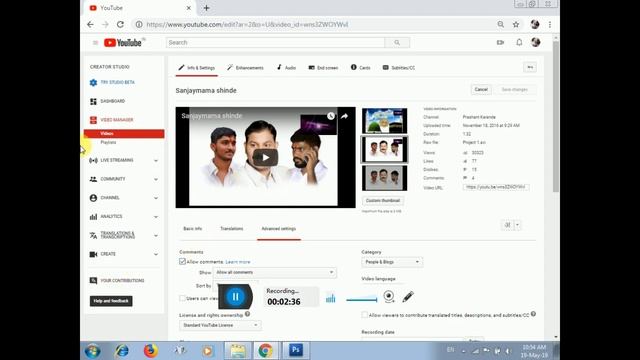Toggle Users can view ratings checkbox

click(x=182, y=298)
